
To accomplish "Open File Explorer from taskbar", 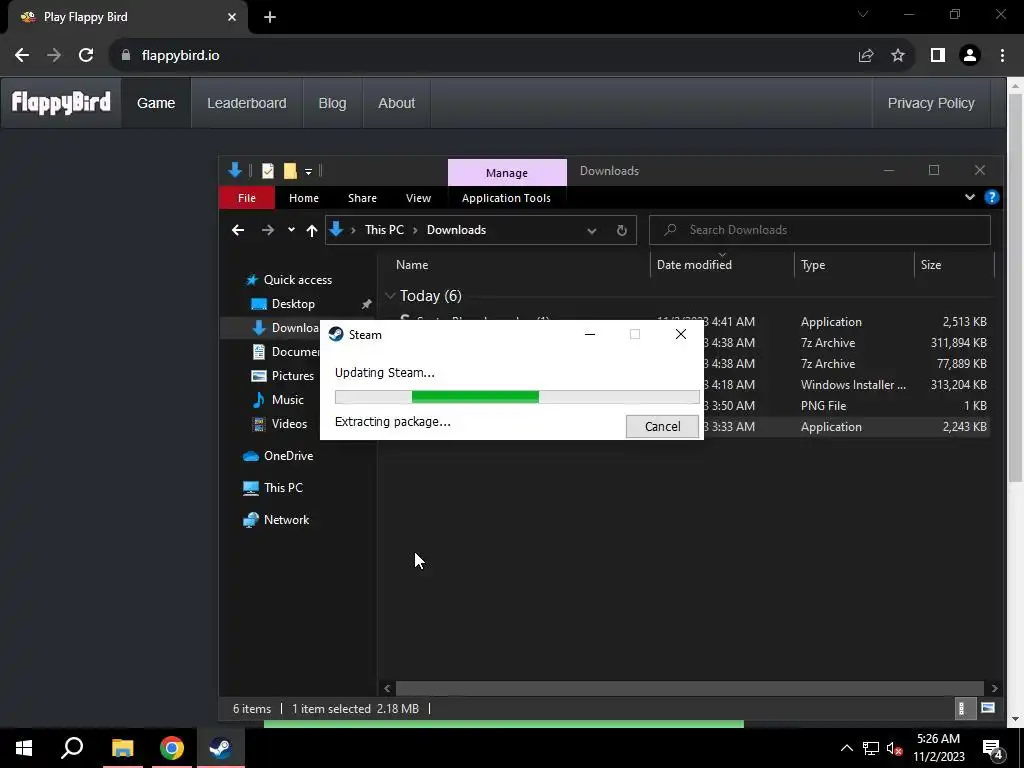I will point(122,748).
